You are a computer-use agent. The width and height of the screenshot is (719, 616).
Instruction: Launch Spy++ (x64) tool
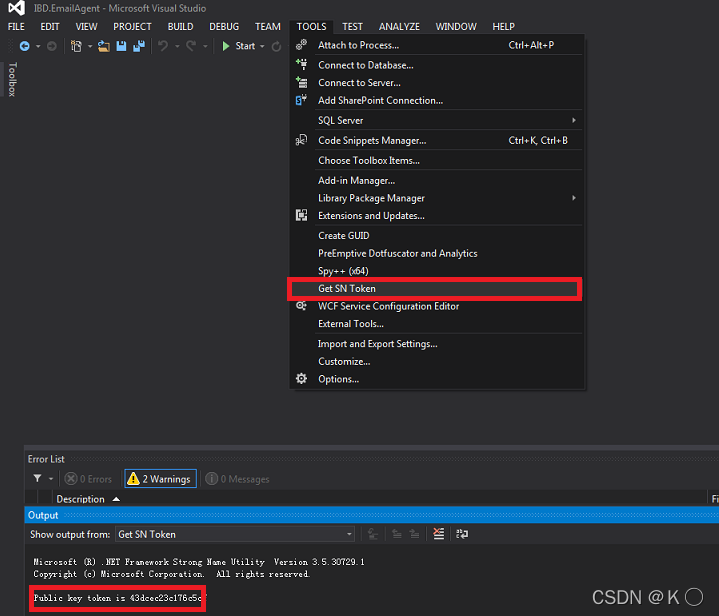437,271
